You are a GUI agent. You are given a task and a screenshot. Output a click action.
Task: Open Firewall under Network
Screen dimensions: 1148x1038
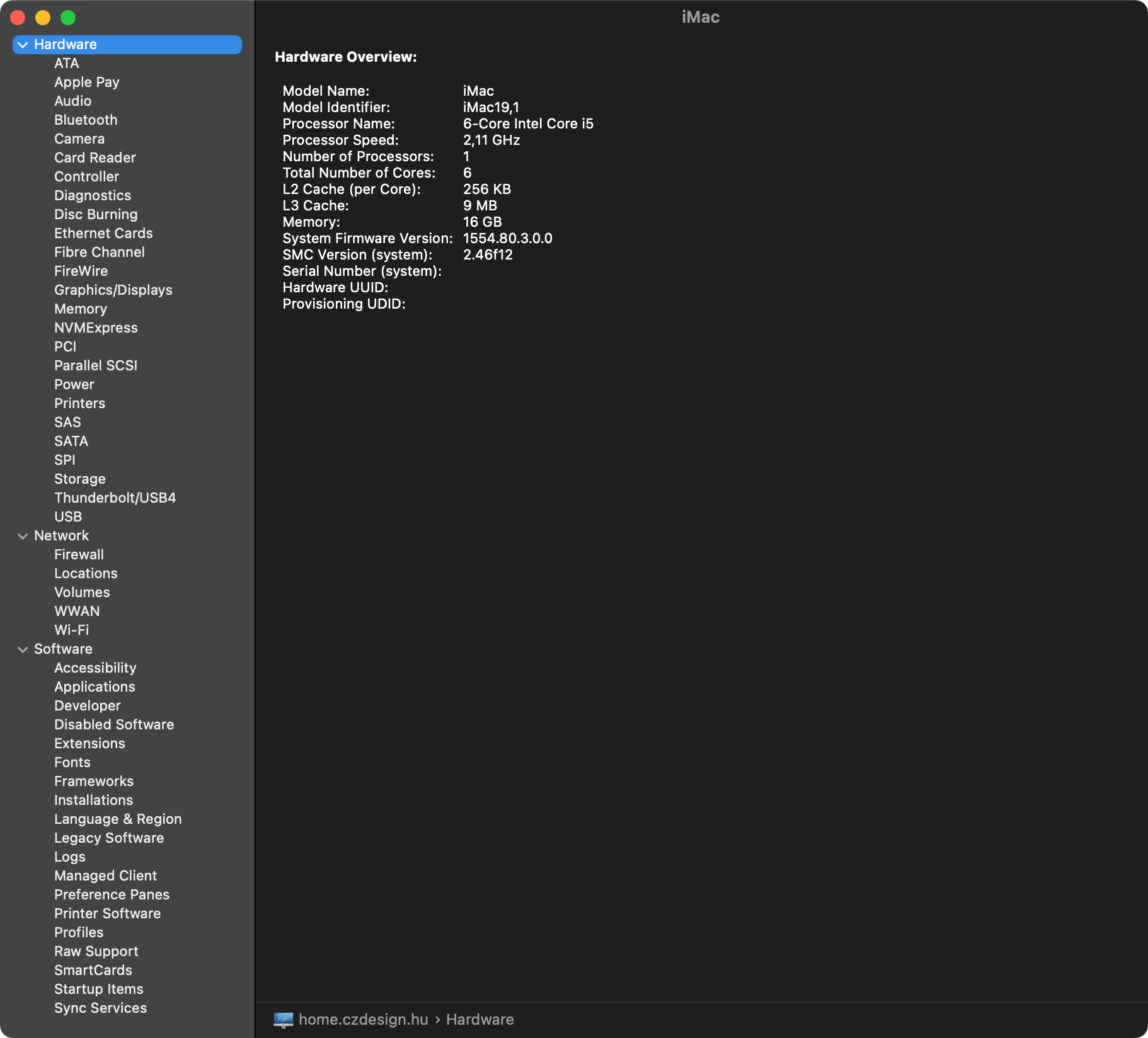[79, 555]
